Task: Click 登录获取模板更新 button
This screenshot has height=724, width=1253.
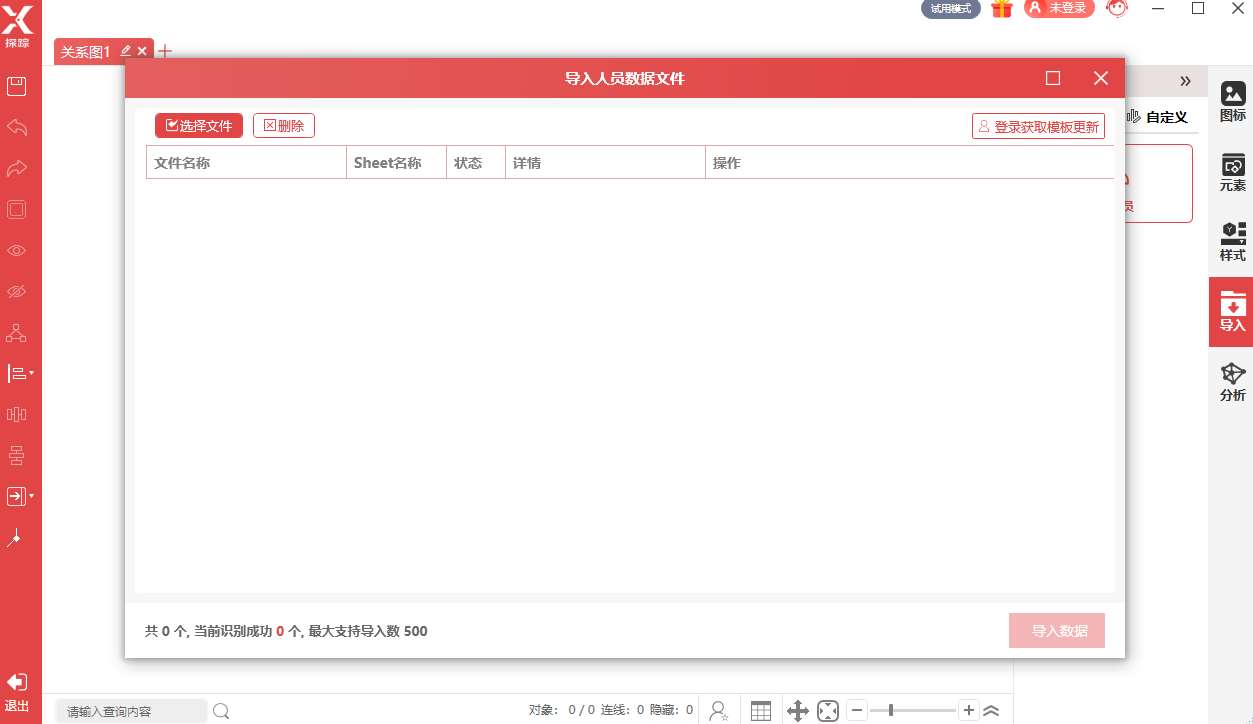Action: [x=1038, y=125]
